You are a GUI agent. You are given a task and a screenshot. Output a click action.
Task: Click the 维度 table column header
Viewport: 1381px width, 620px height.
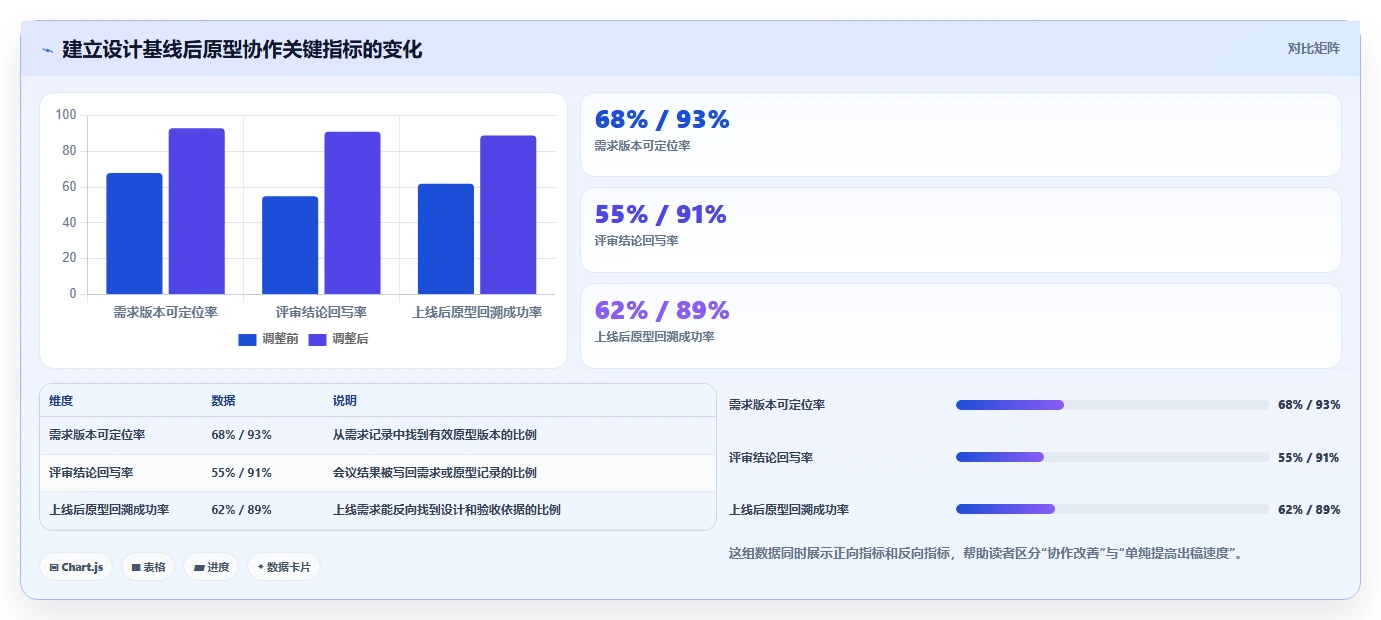tap(61, 401)
